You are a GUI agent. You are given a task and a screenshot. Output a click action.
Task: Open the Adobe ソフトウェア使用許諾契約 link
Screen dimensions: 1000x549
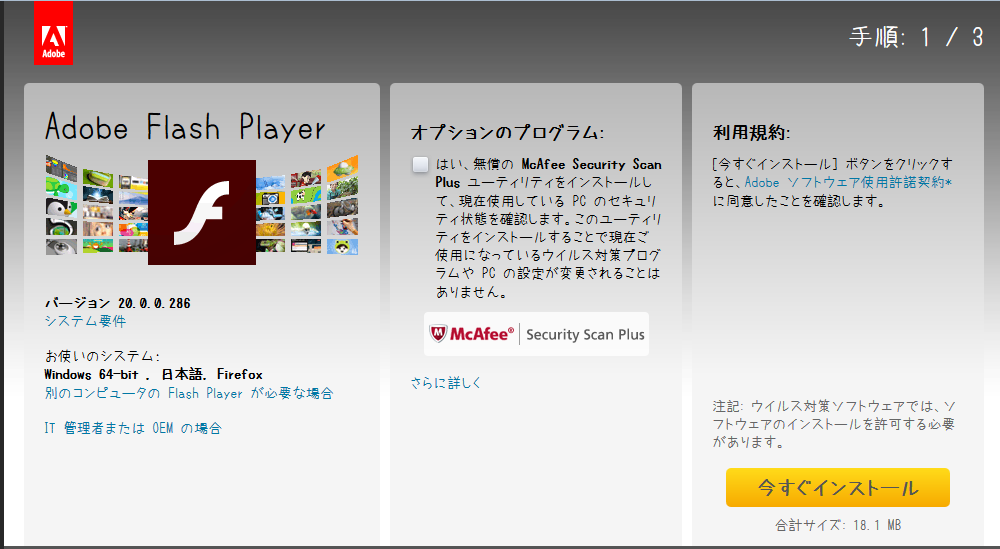(848, 182)
